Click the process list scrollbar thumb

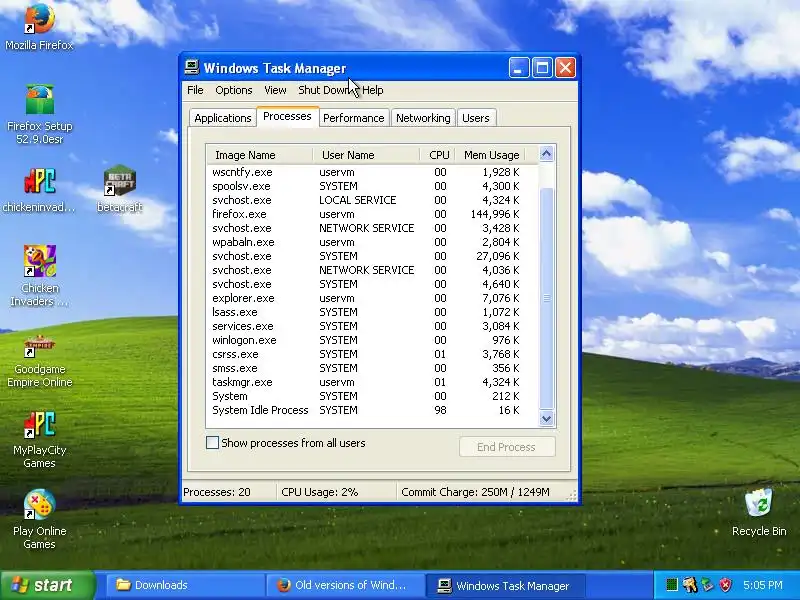546,298
